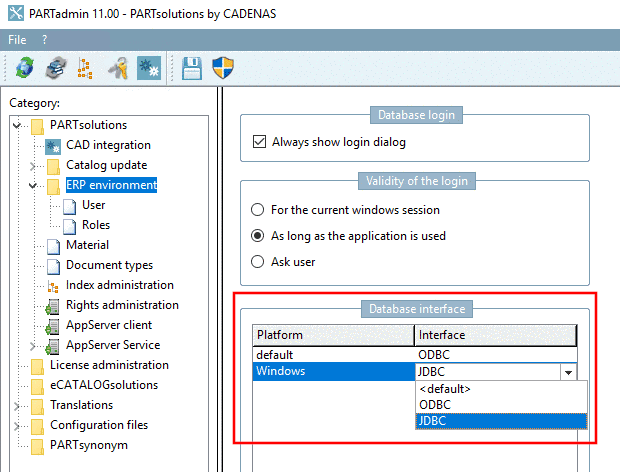The height and width of the screenshot is (472, 620).
Task: Click the Document types page icon
Action: 53,266
